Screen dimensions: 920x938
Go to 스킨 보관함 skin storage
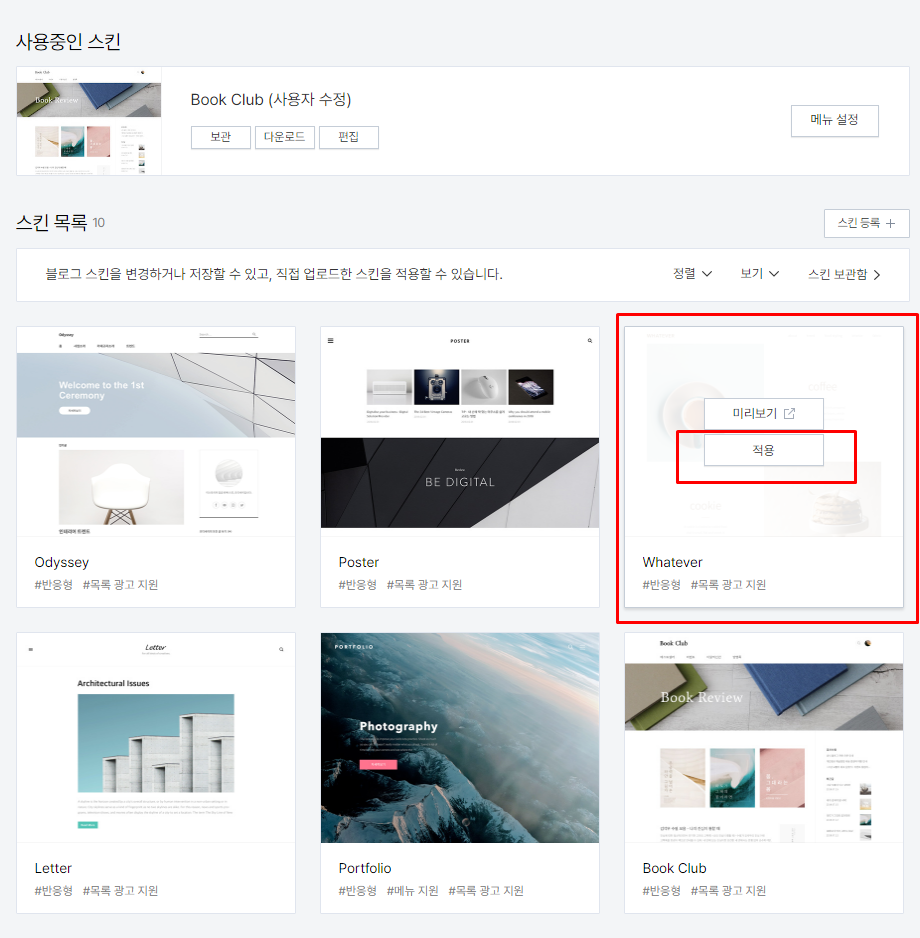click(x=844, y=275)
